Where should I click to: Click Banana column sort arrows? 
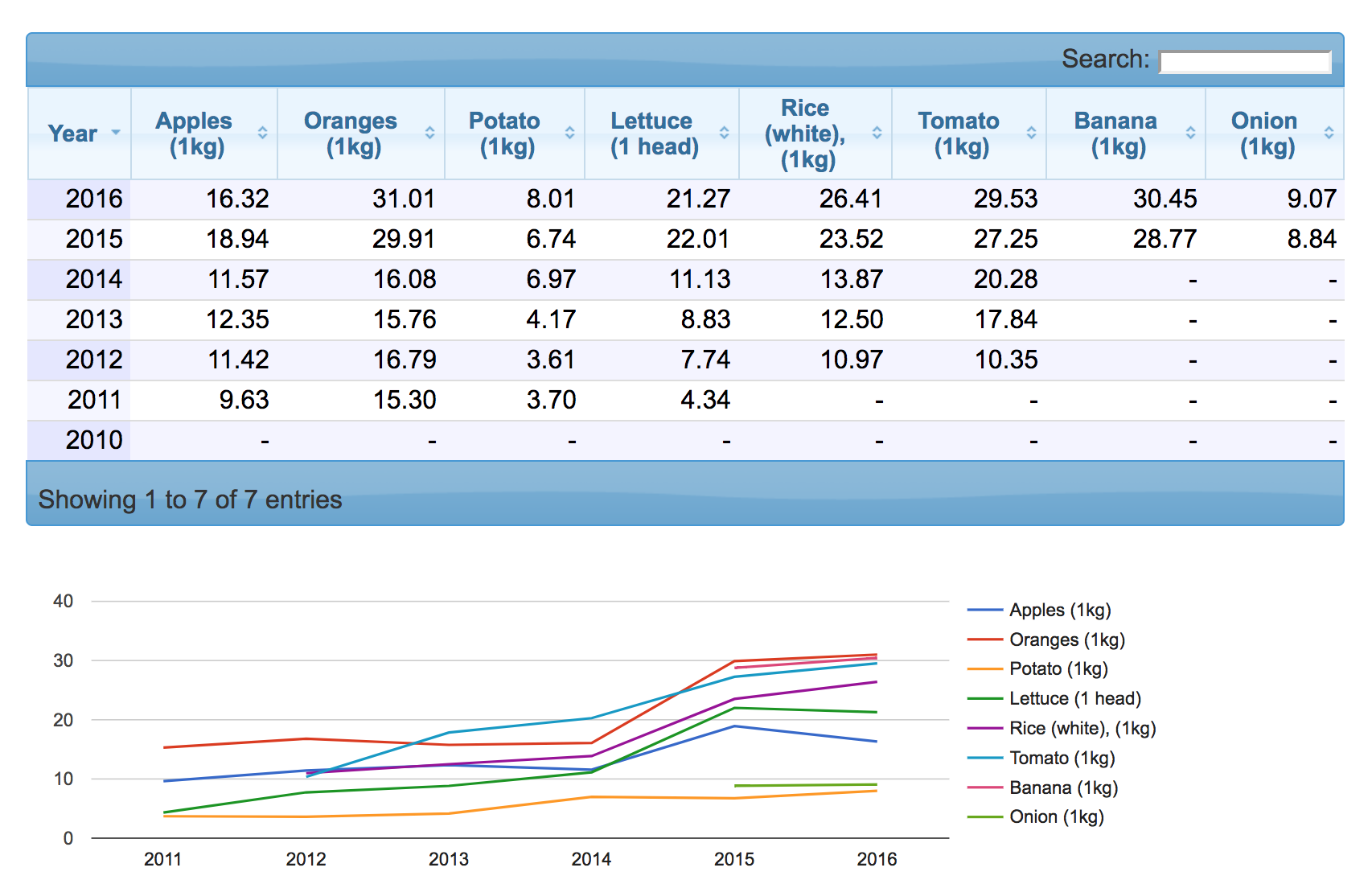click(x=1190, y=134)
